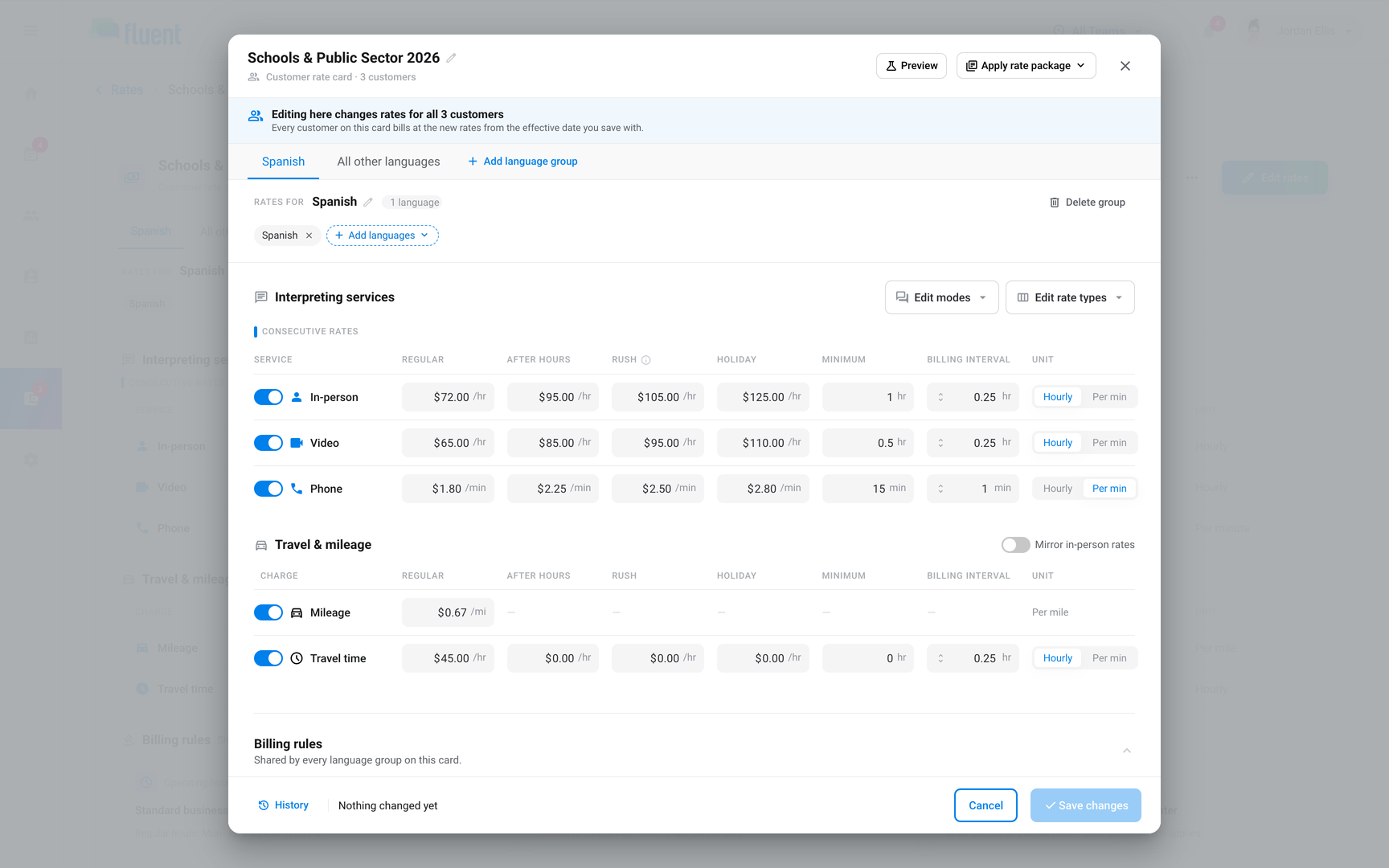The width and height of the screenshot is (1389, 868).
Task: Set Phone unit to Hourly
Action: [x=1058, y=489]
